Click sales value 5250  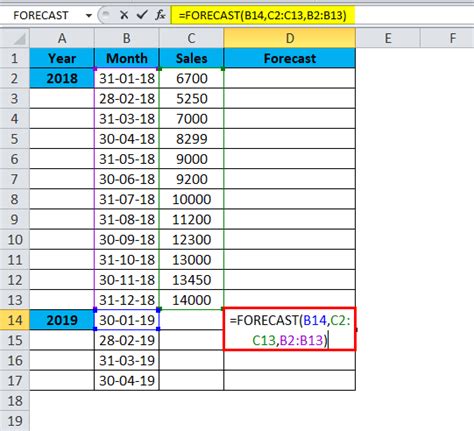[x=191, y=99]
